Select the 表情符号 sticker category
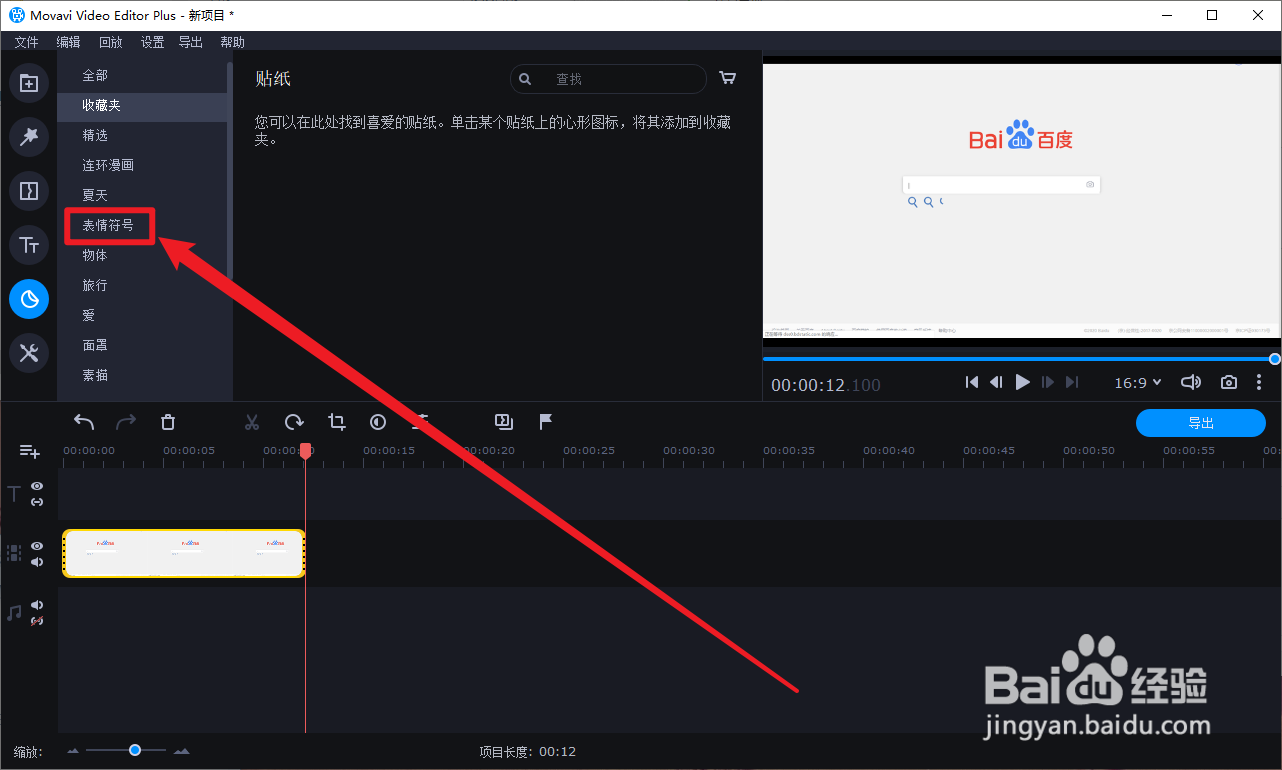This screenshot has height=770, width=1282. (142, 226)
